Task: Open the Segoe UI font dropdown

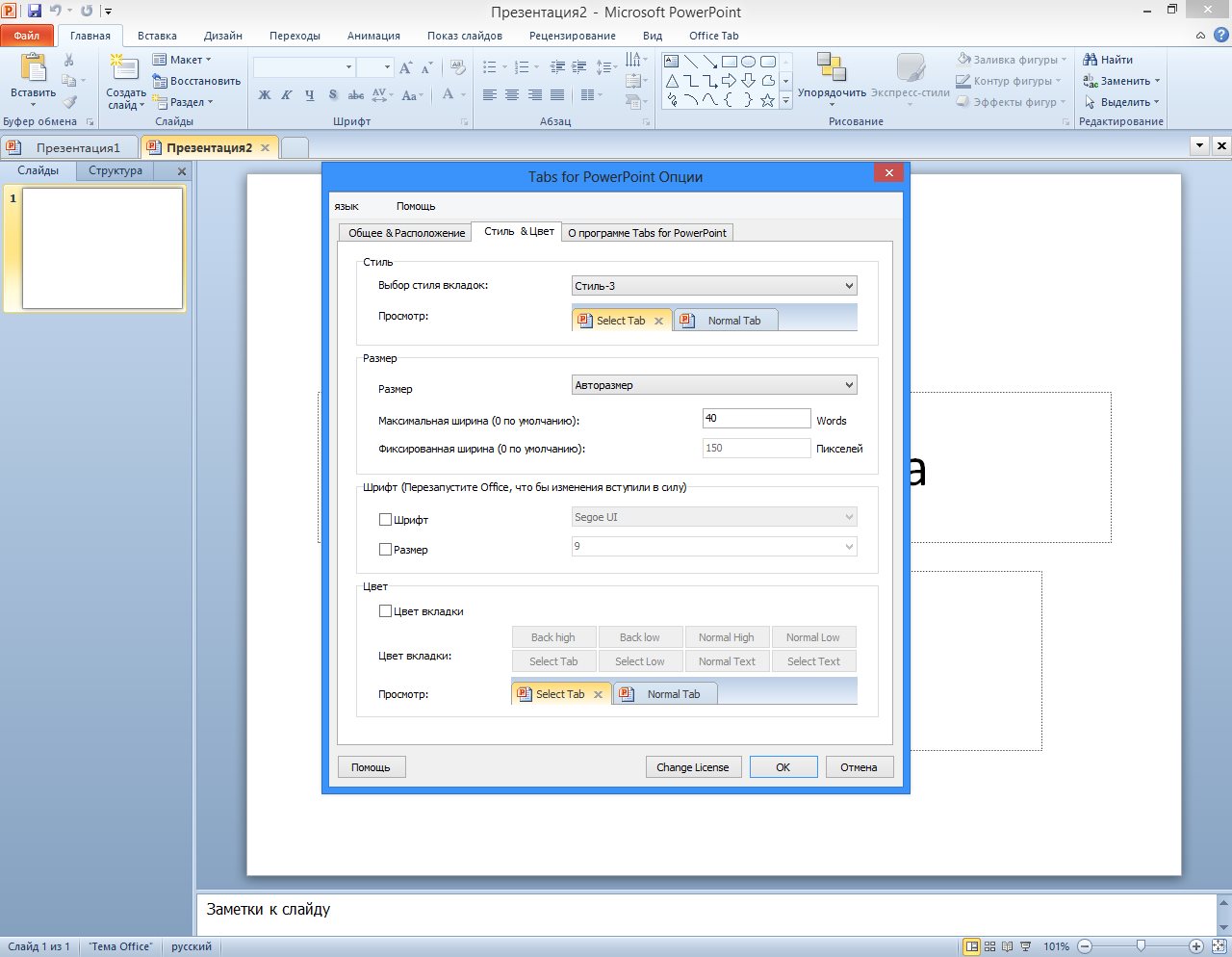Action: click(714, 517)
